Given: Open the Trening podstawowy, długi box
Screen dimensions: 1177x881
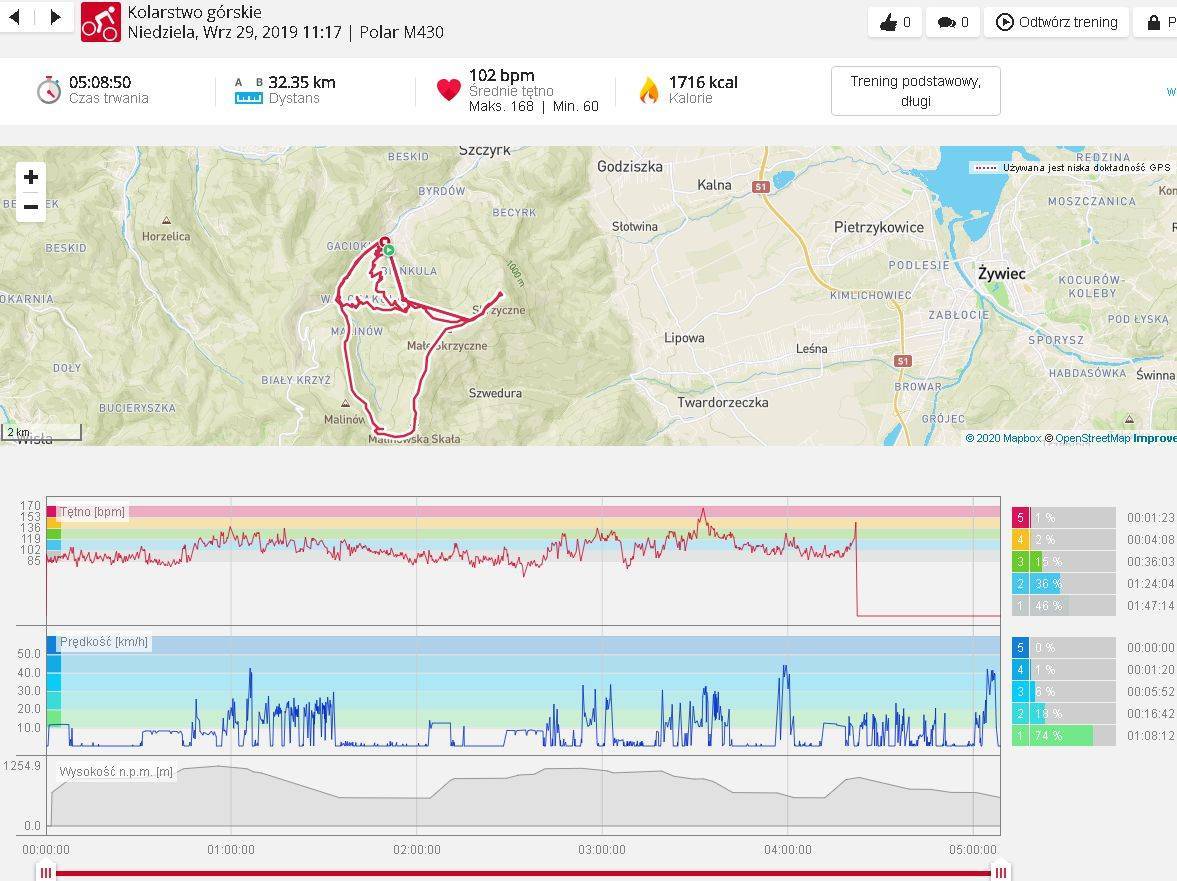Looking at the screenshot, I should coord(915,91).
